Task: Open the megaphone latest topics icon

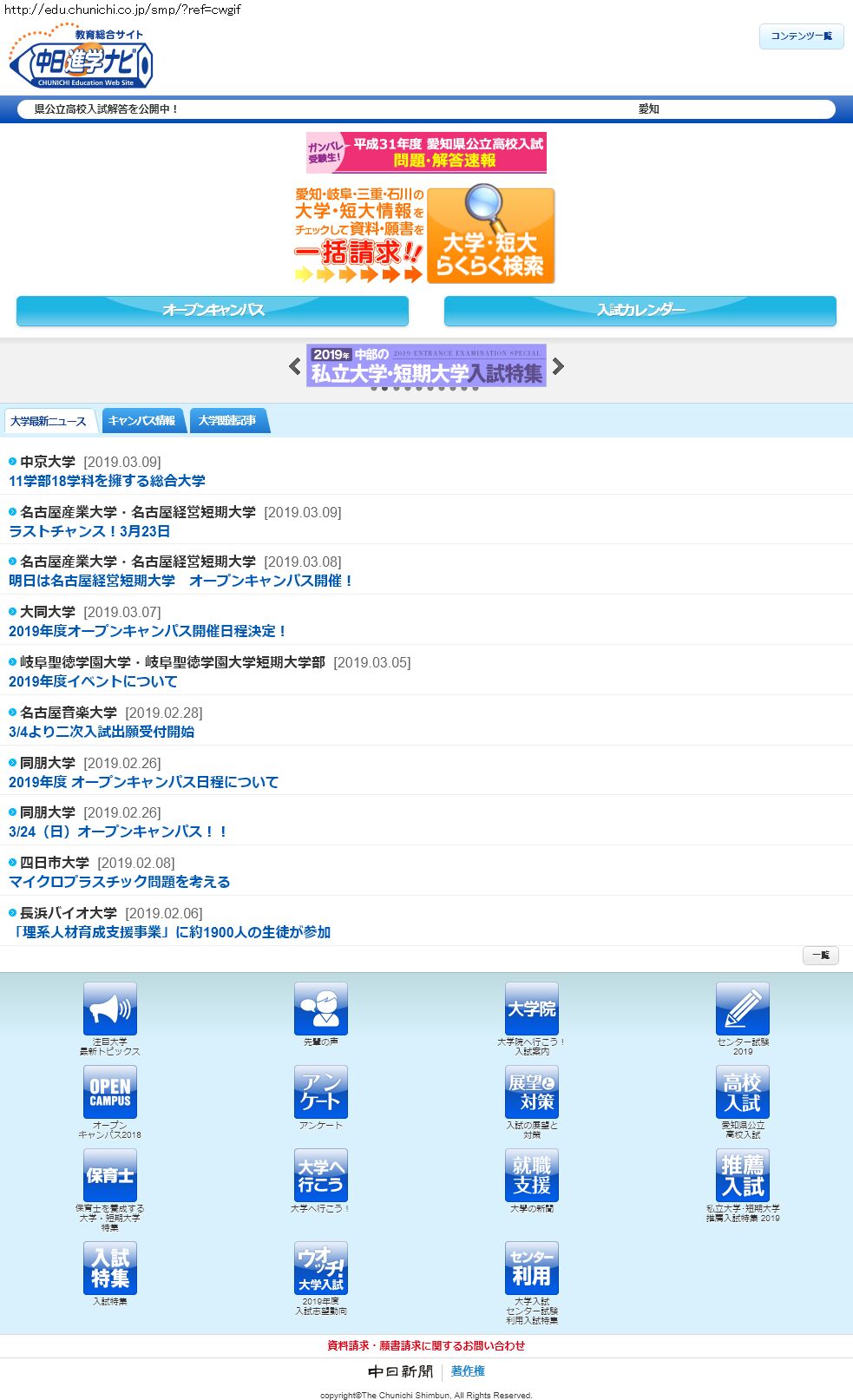Action: pos(109,1009)
